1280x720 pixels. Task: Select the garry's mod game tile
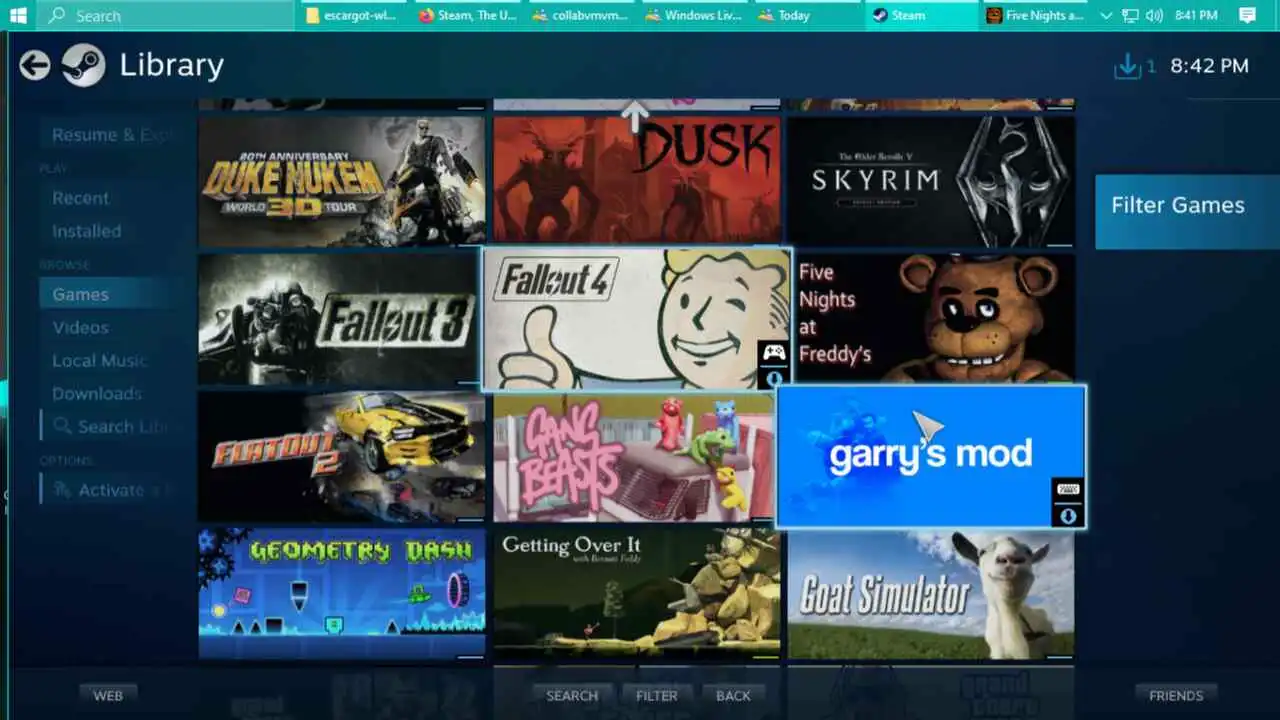[x=931, y=457]
